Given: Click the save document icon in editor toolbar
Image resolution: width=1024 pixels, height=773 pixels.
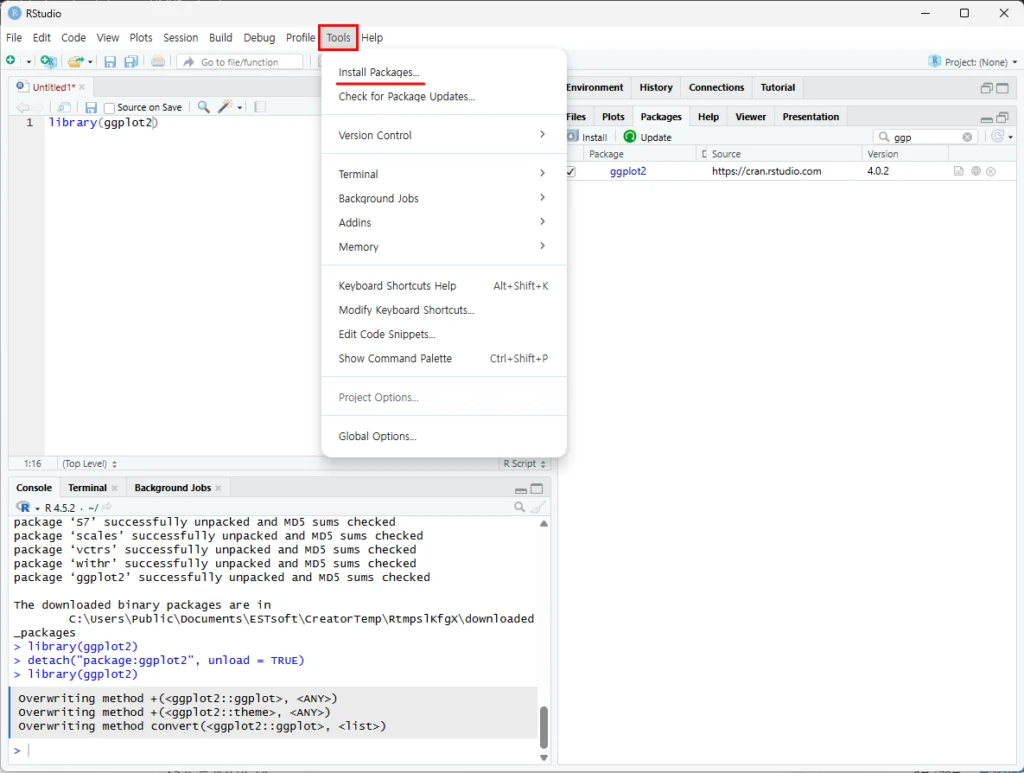Looking at the screenshot, I should tap(91, 107).
